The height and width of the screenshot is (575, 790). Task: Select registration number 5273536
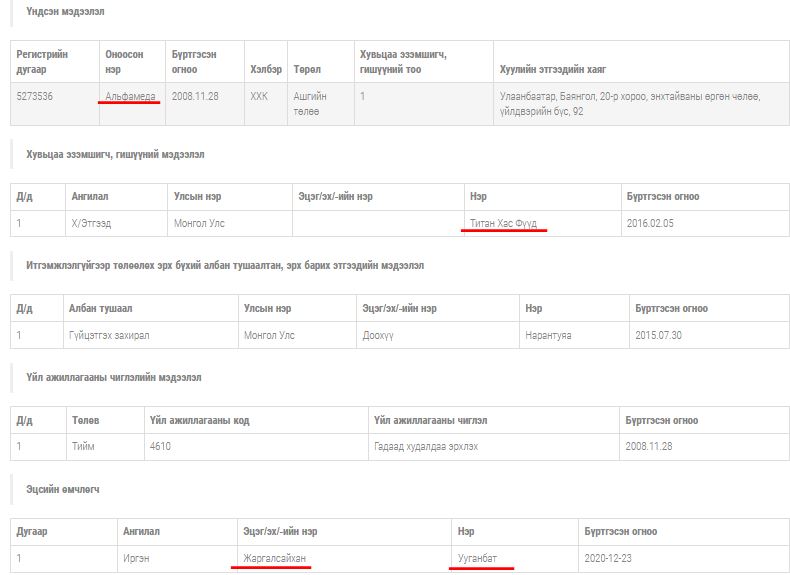[x=38, y=96]
